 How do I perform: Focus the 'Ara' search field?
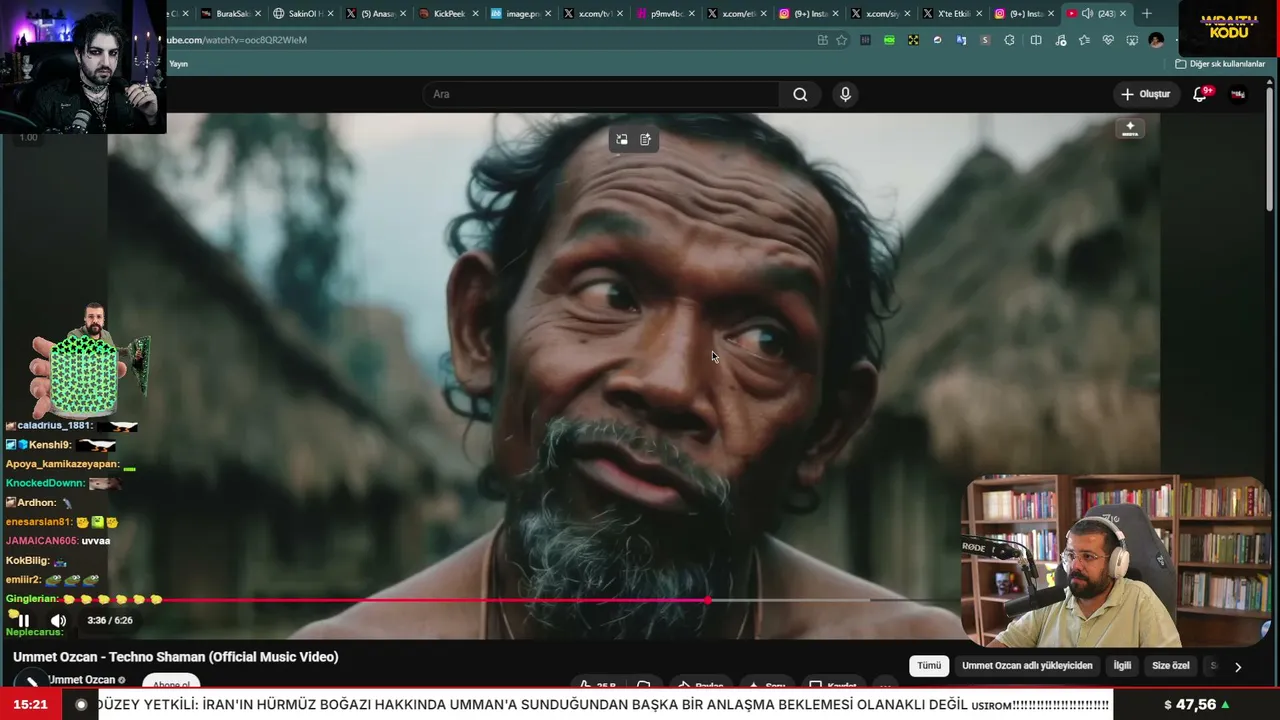(x=601, y=94)
